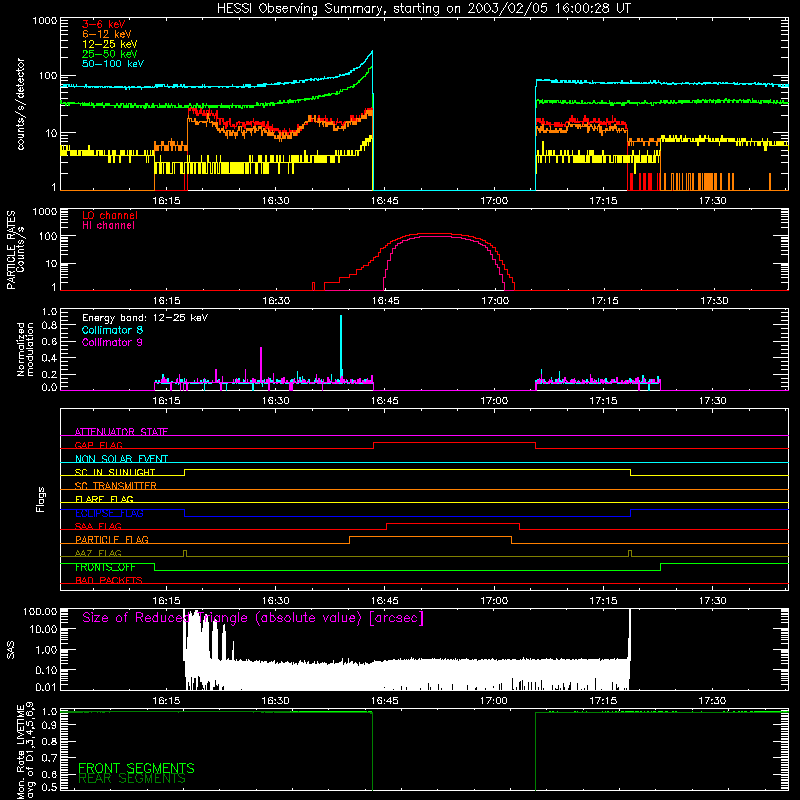Click the 'counts/s/detector' axis label
The width and height of the screenshot is (800, 800).
click(20, 104)
